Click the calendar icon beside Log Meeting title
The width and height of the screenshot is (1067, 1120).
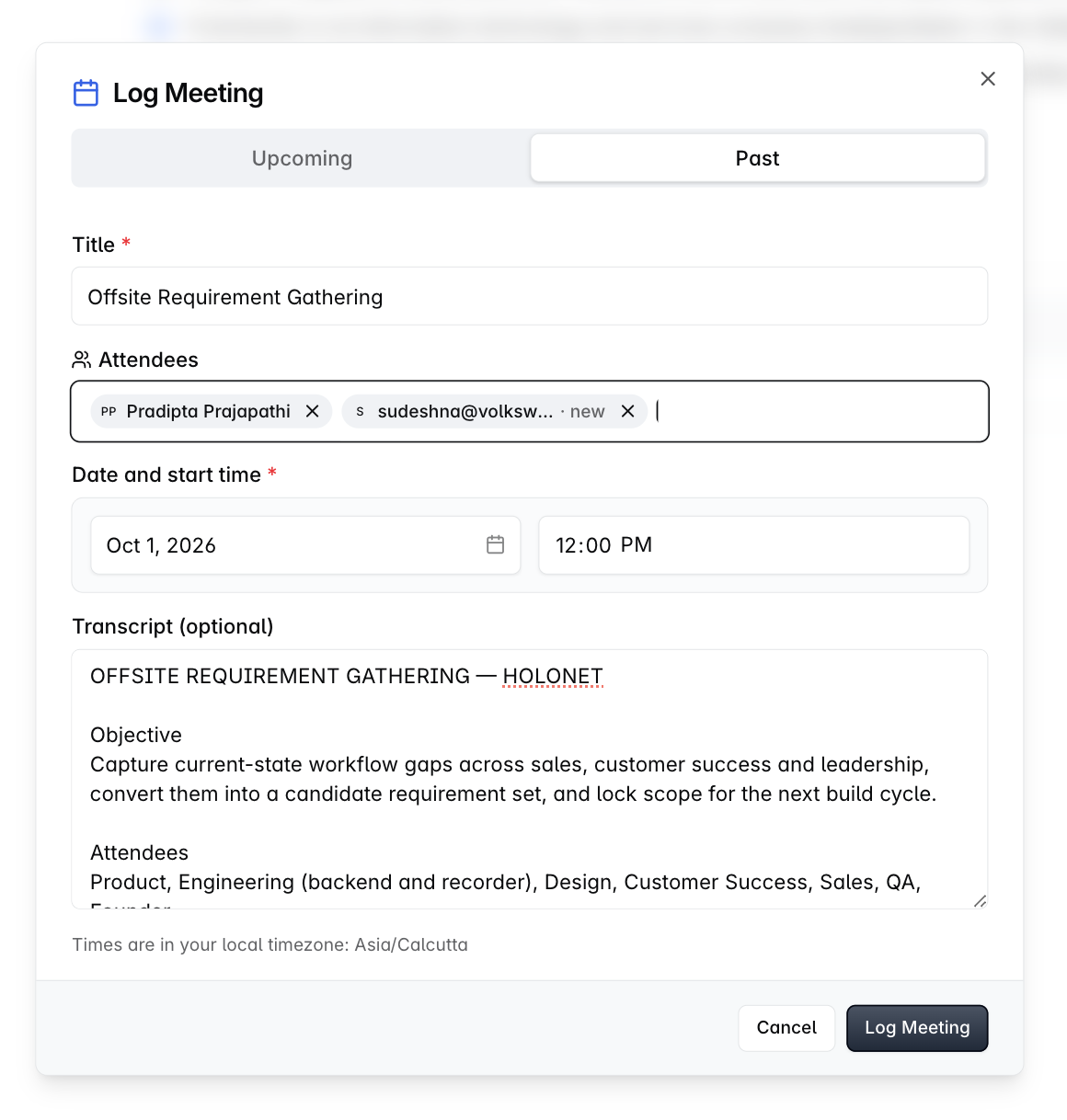click(86, 93)
